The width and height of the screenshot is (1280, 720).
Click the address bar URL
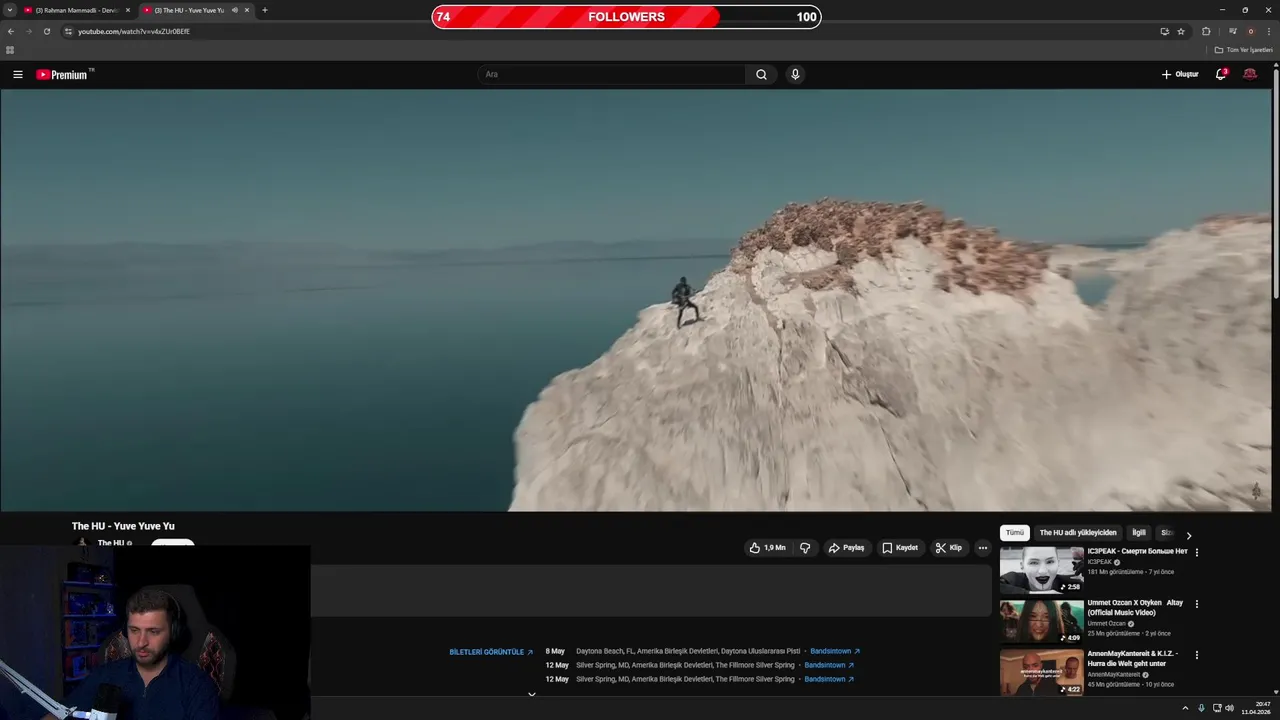coord(134,31)
